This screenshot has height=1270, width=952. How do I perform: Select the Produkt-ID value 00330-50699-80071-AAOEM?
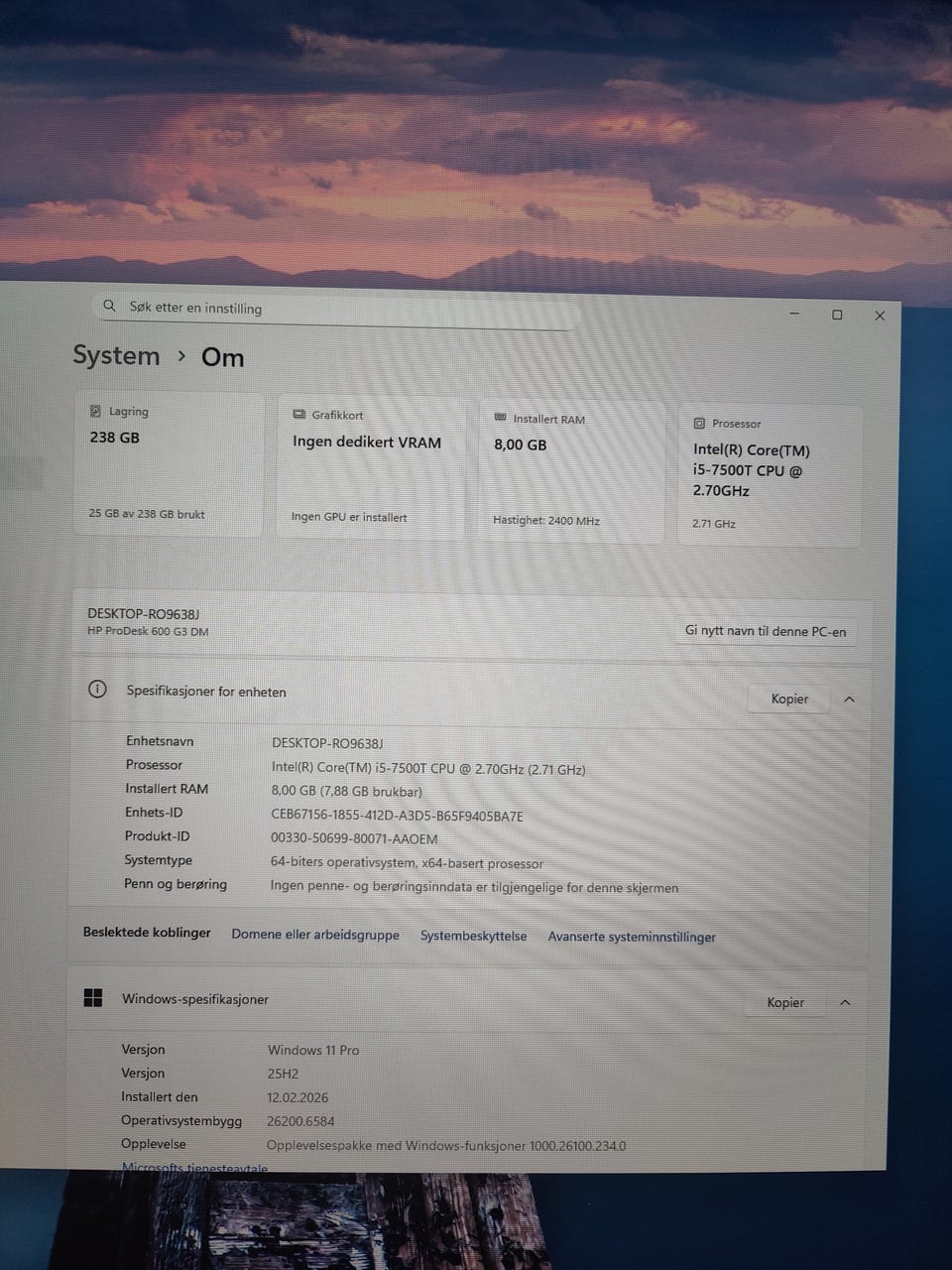tap(354, 838)
